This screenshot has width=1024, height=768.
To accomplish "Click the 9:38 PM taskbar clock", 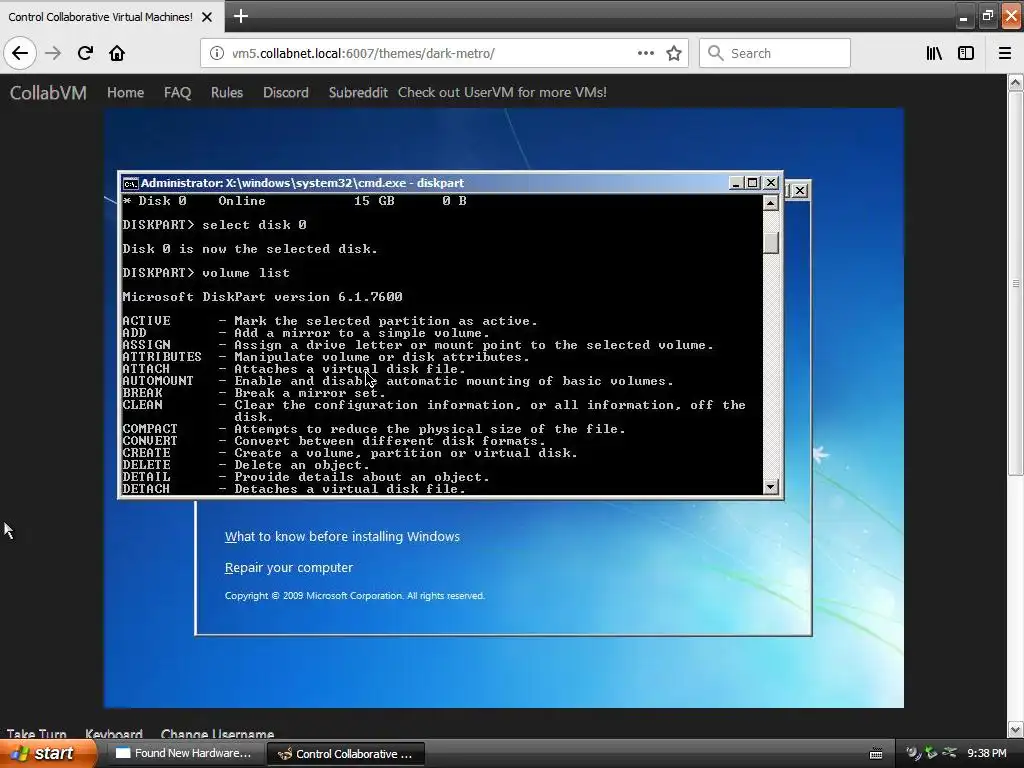I will coord(987,754).
